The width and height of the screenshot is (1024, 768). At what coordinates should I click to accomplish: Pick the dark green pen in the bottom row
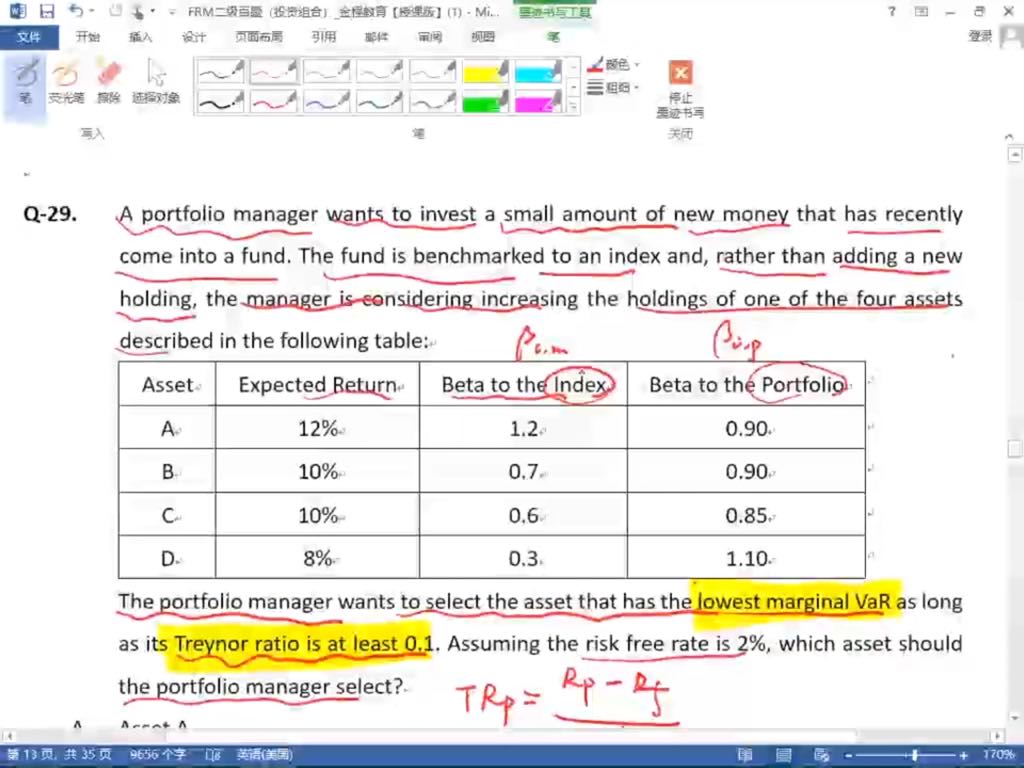pos(379,101)
